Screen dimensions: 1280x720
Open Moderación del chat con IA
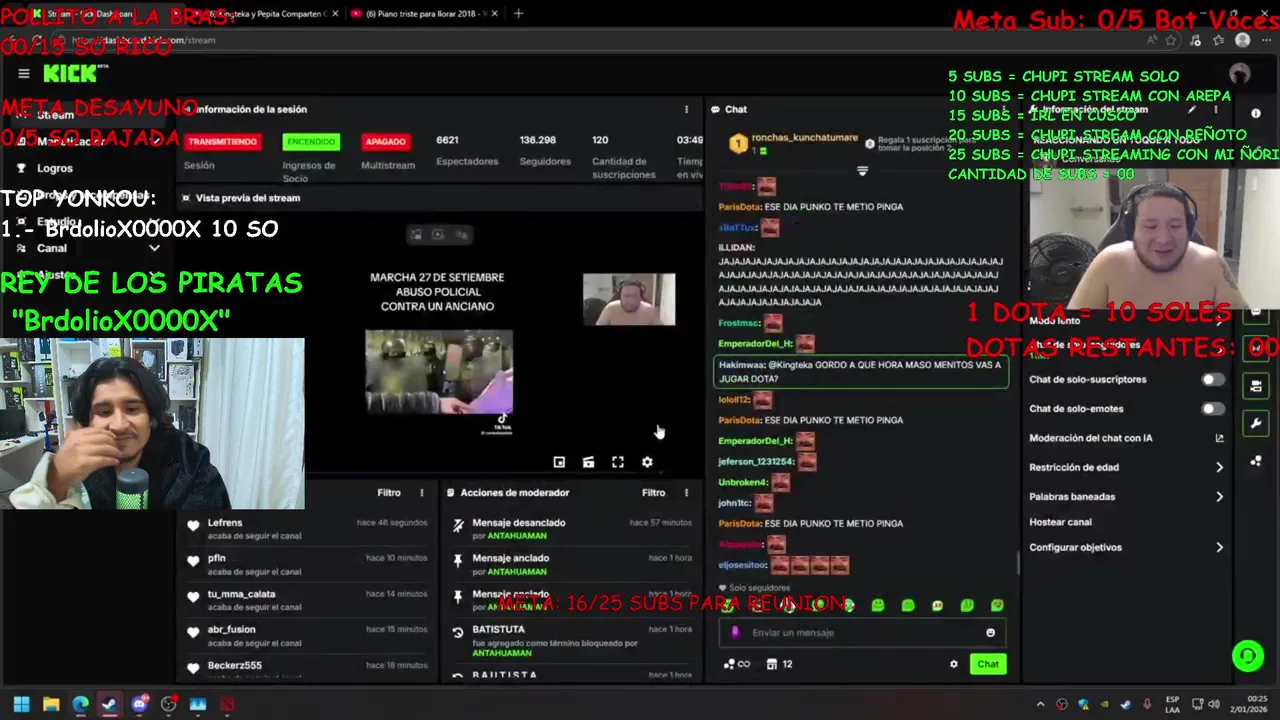point(1126,438)
